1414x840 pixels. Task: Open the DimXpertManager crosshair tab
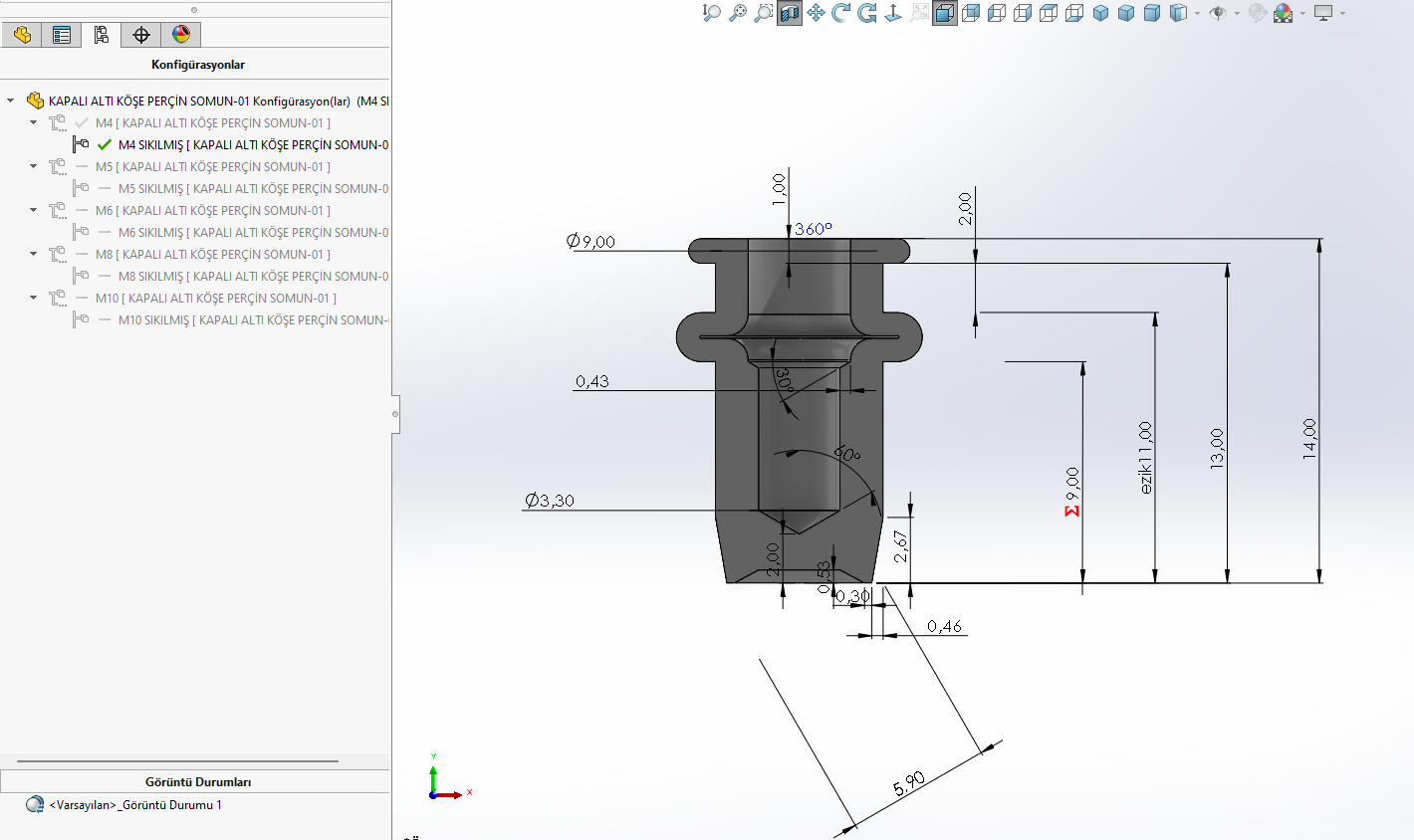point(141,35)
